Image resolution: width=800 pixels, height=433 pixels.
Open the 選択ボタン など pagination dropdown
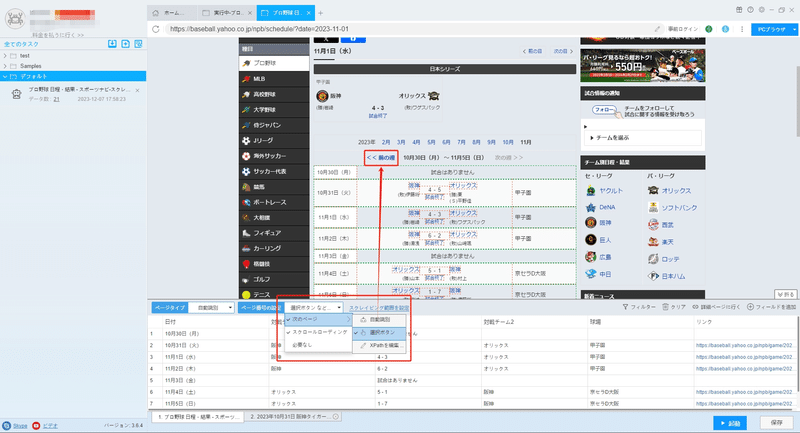click(x=314, y=308)
